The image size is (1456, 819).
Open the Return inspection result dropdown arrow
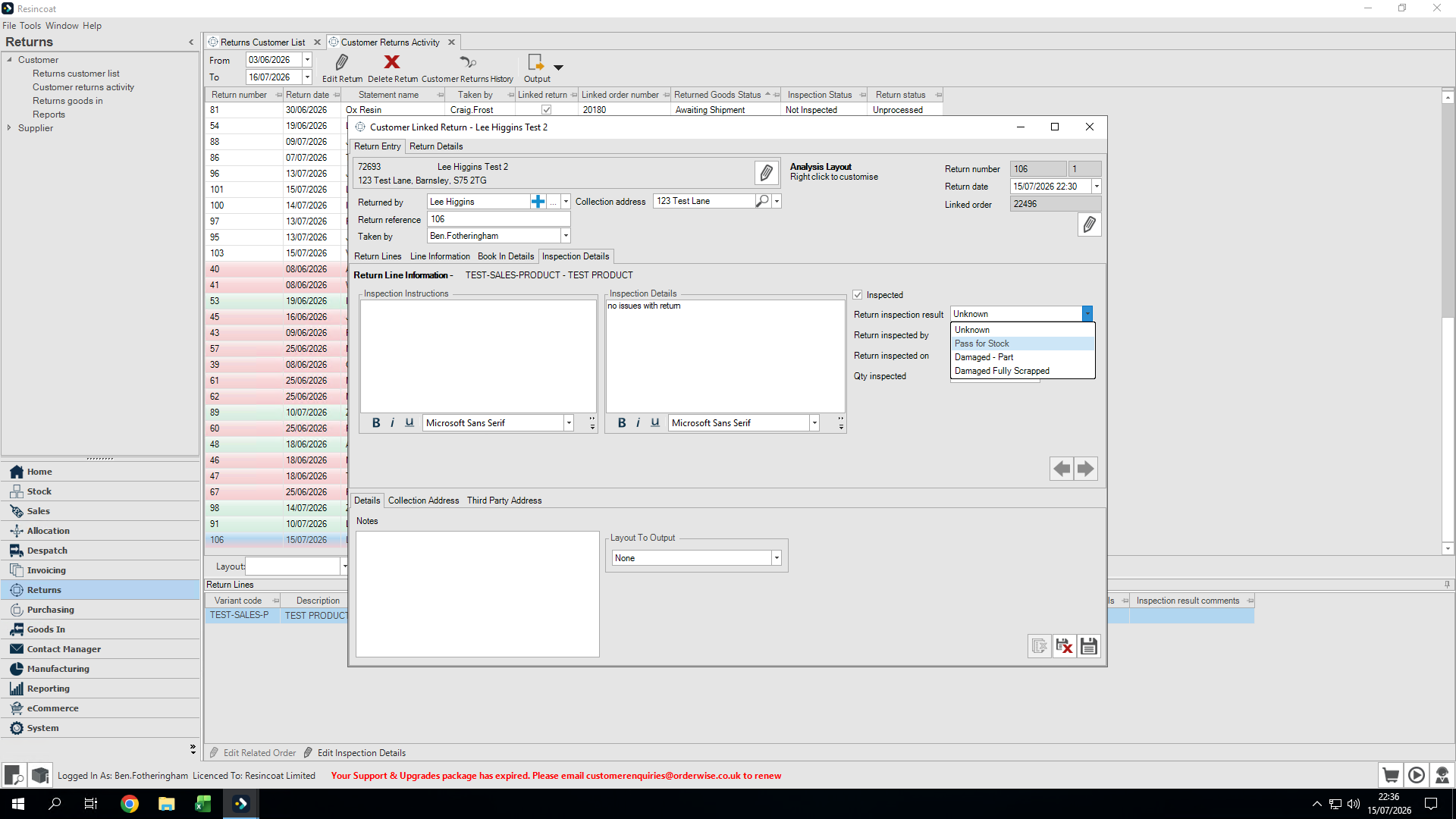click(x=1087, y=314)
